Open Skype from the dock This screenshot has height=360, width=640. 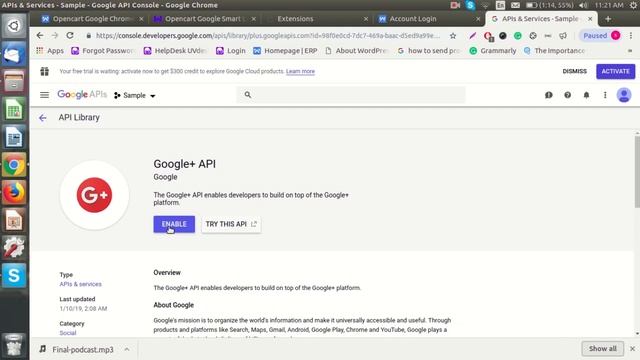tap(14, 276)
